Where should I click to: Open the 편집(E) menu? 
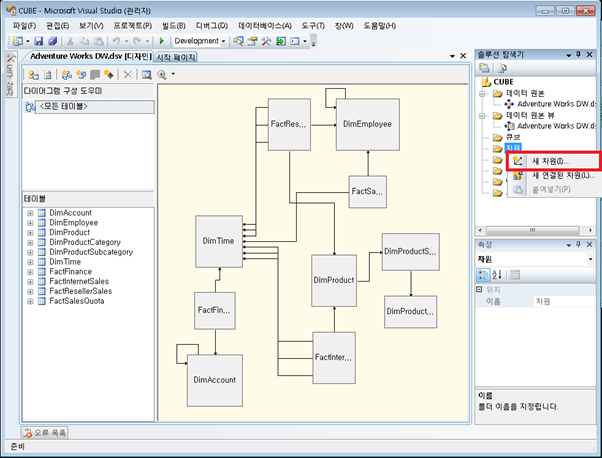pyautogui.click(x=58, y=26)
